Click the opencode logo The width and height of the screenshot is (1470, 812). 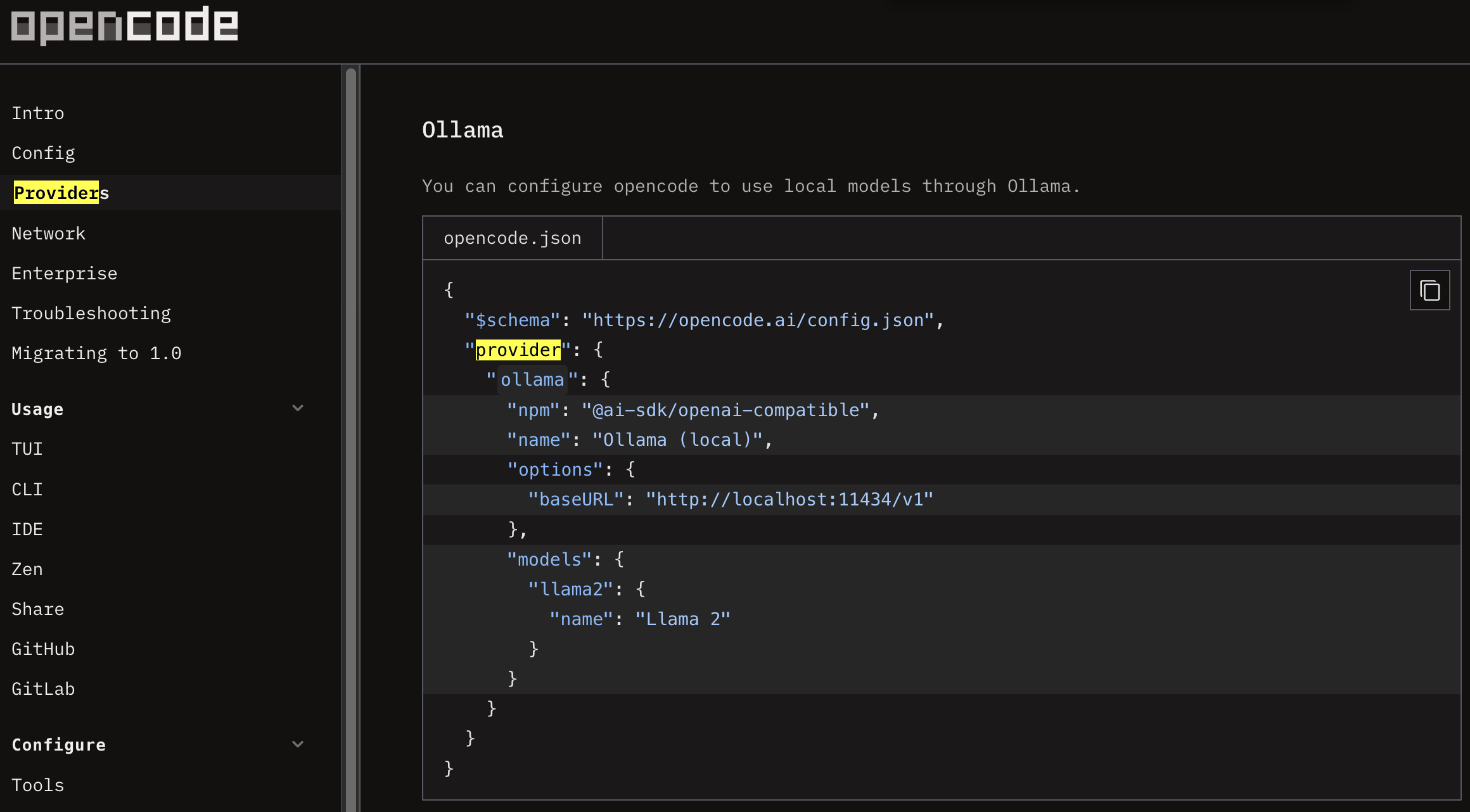[x=124, y=25]
